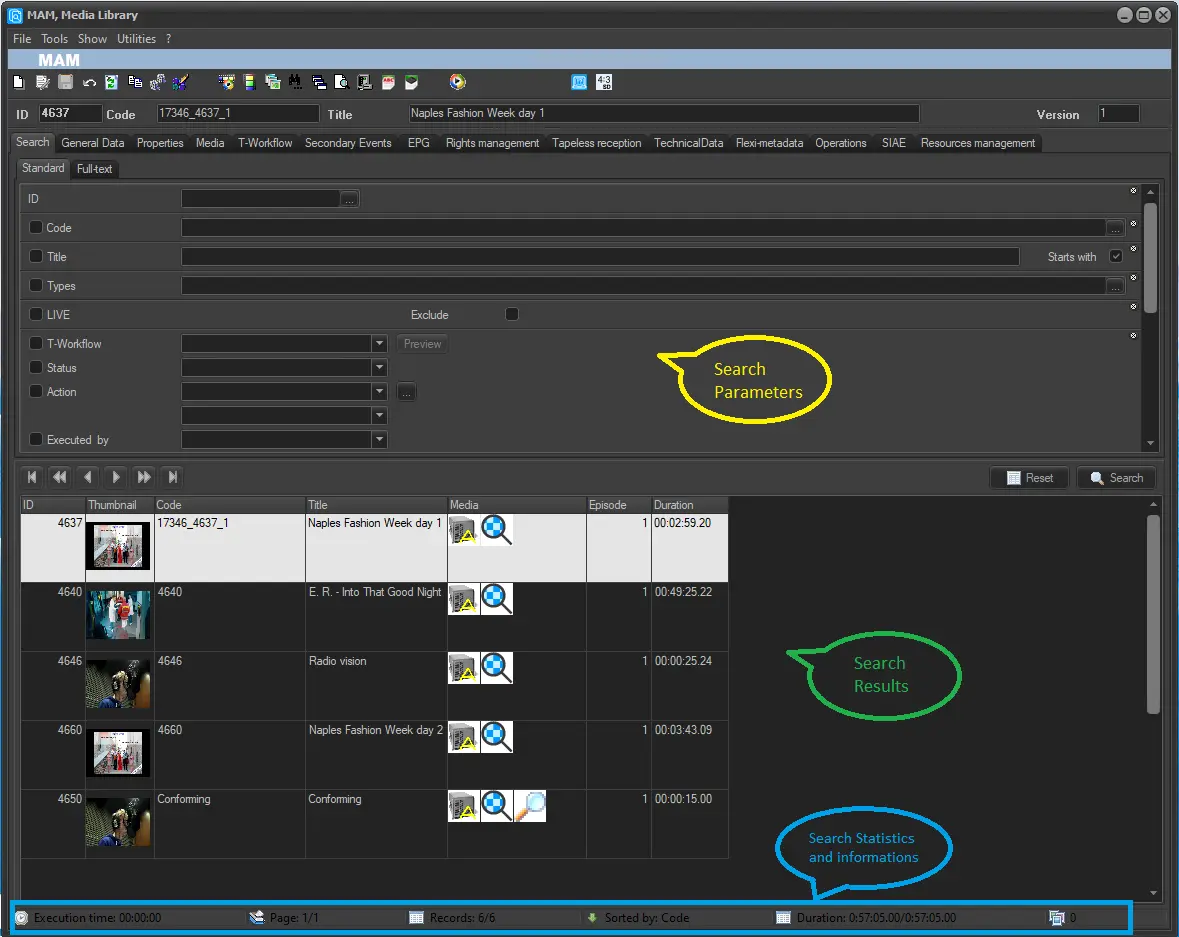1179x937 pixels.
Task: Open magnifier preview for Radio vision row
Action: point(497,668)
